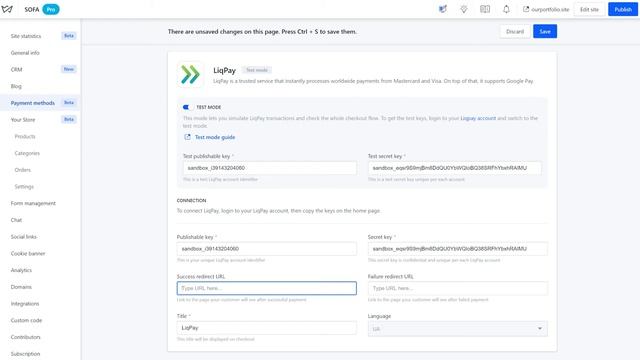The image size is (640, 360).
Task: Focus the Failure redirect URL field
Action: coord(458,288)
